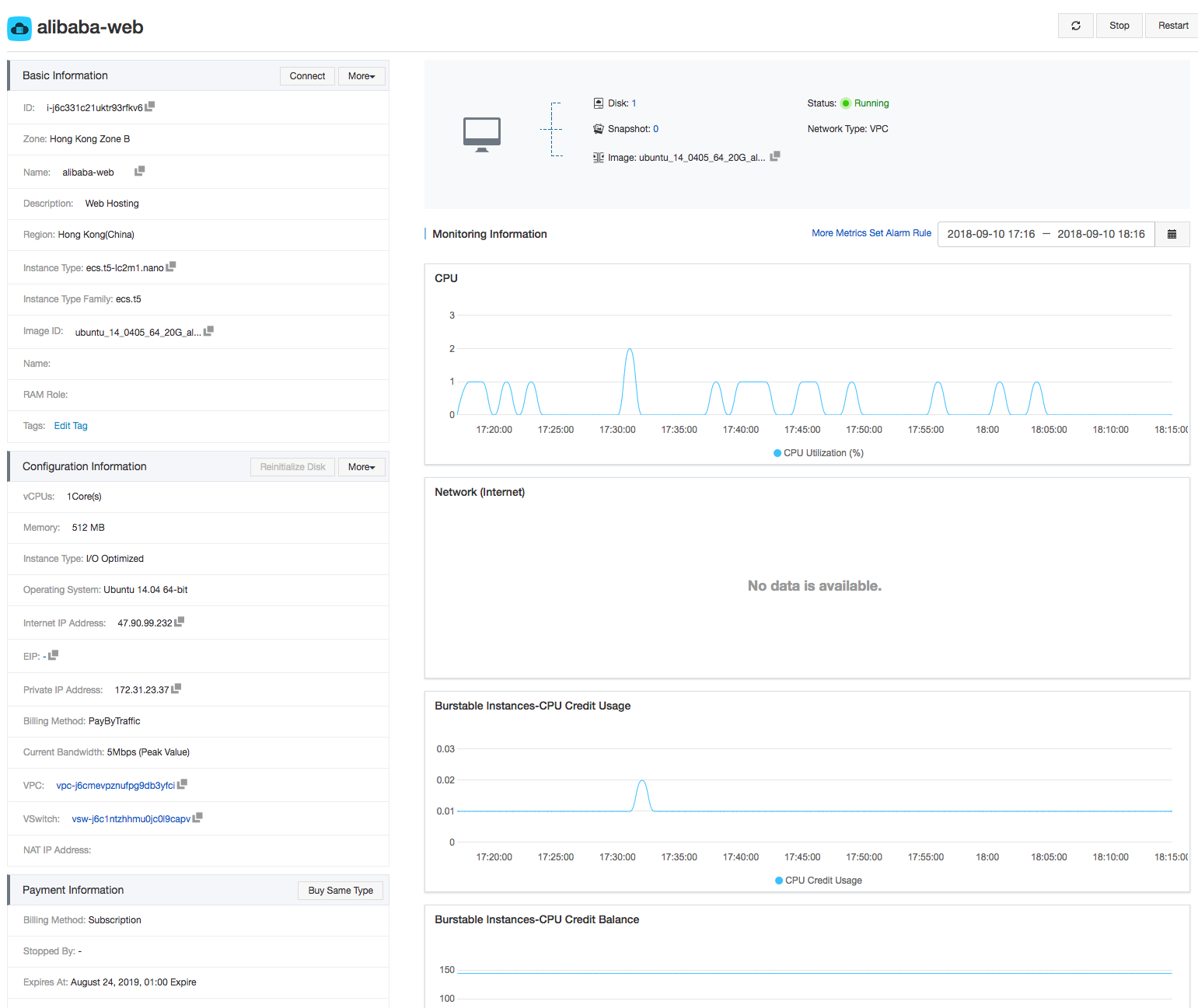Click Buy Same Type button
Image resolution: width=1198 pixels, height=1008 pixels.
point(341,891)
